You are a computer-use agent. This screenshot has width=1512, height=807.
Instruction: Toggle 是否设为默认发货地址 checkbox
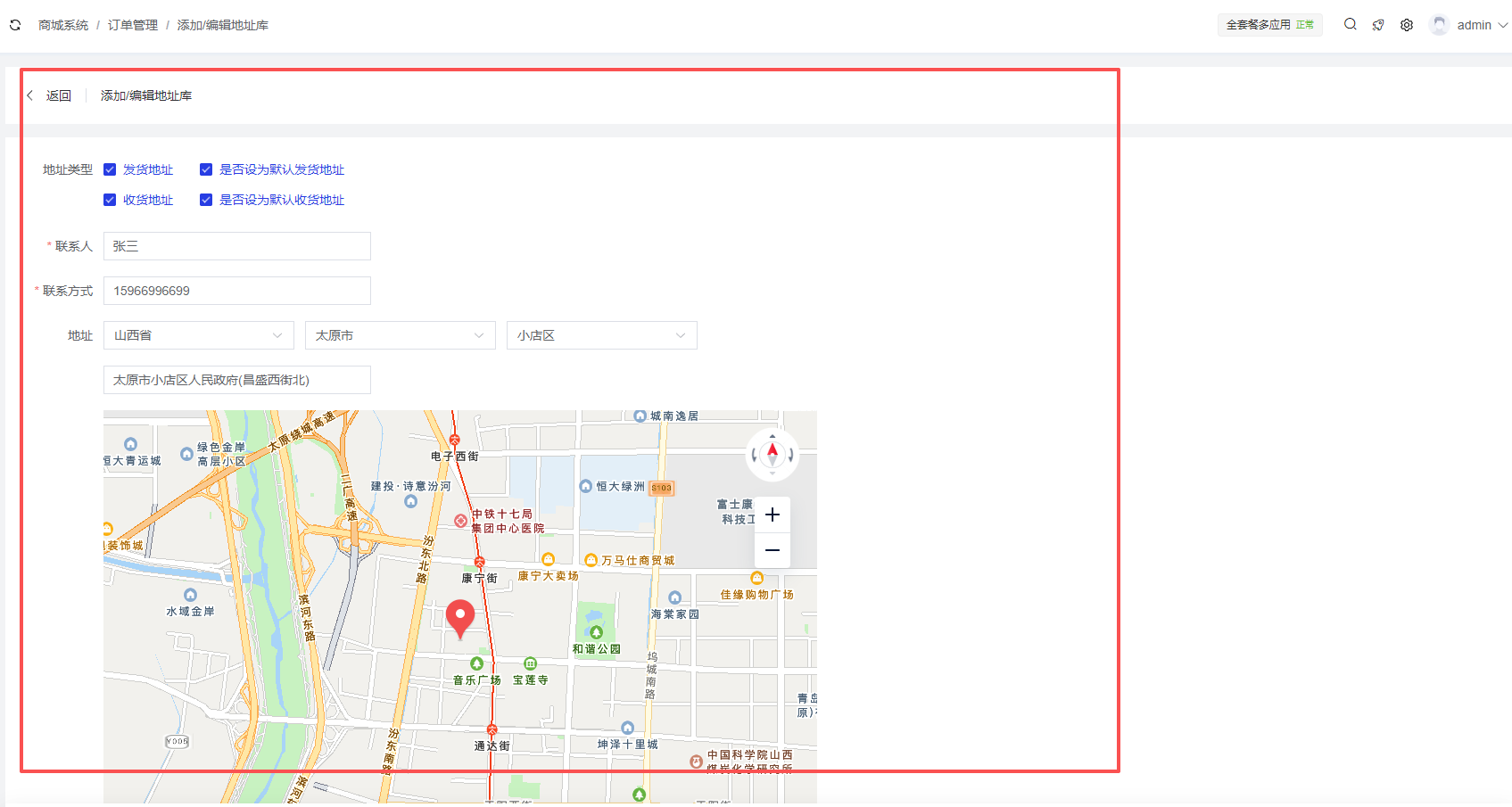click(206, 169)
